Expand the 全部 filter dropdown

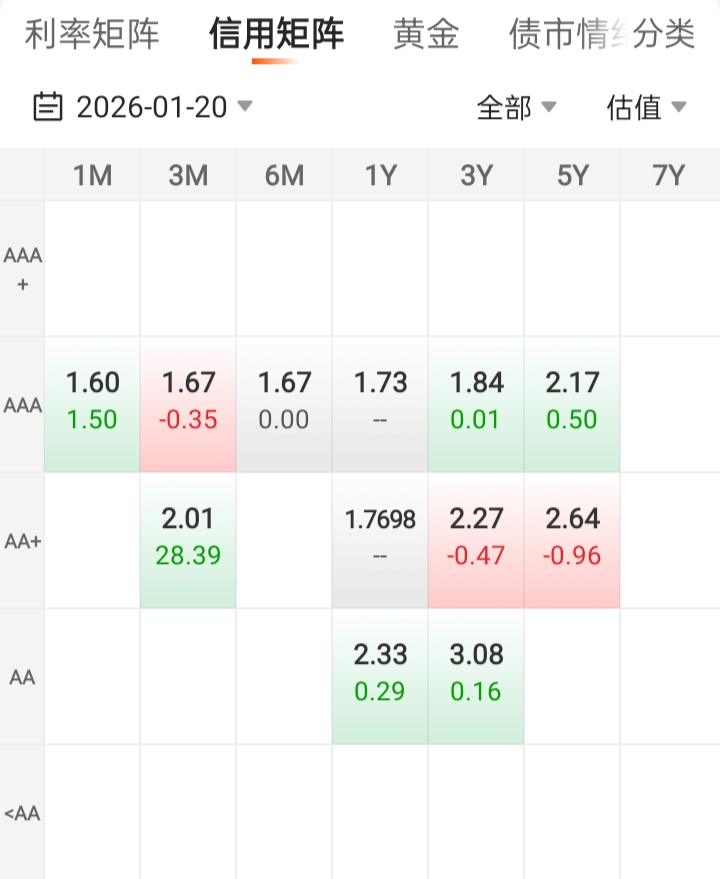pyautogui.click(x=516, y=107)
